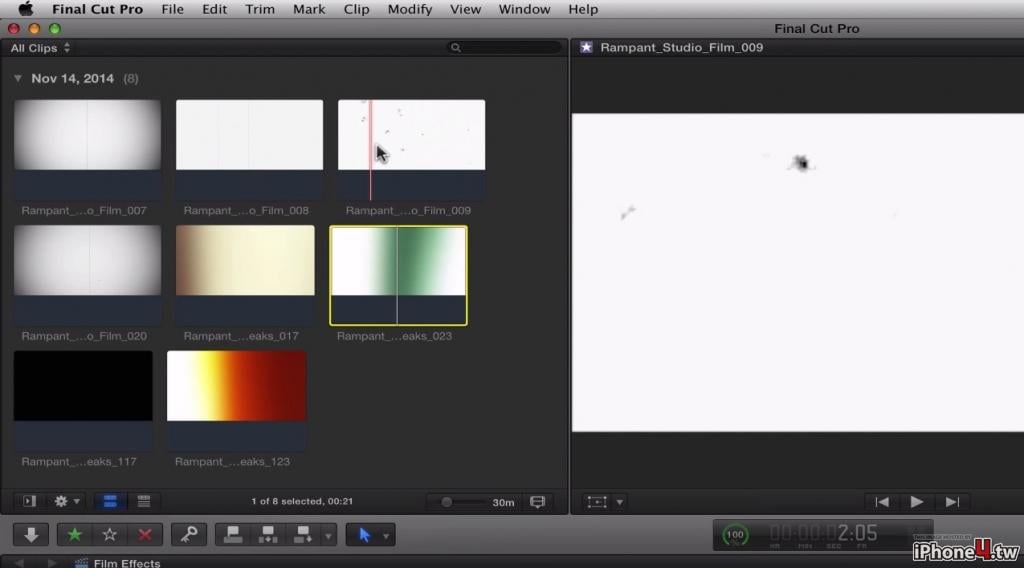The image size is (1024, 568).
Task: Open the Keyword Editor key icon
Action: click(189, 535)
